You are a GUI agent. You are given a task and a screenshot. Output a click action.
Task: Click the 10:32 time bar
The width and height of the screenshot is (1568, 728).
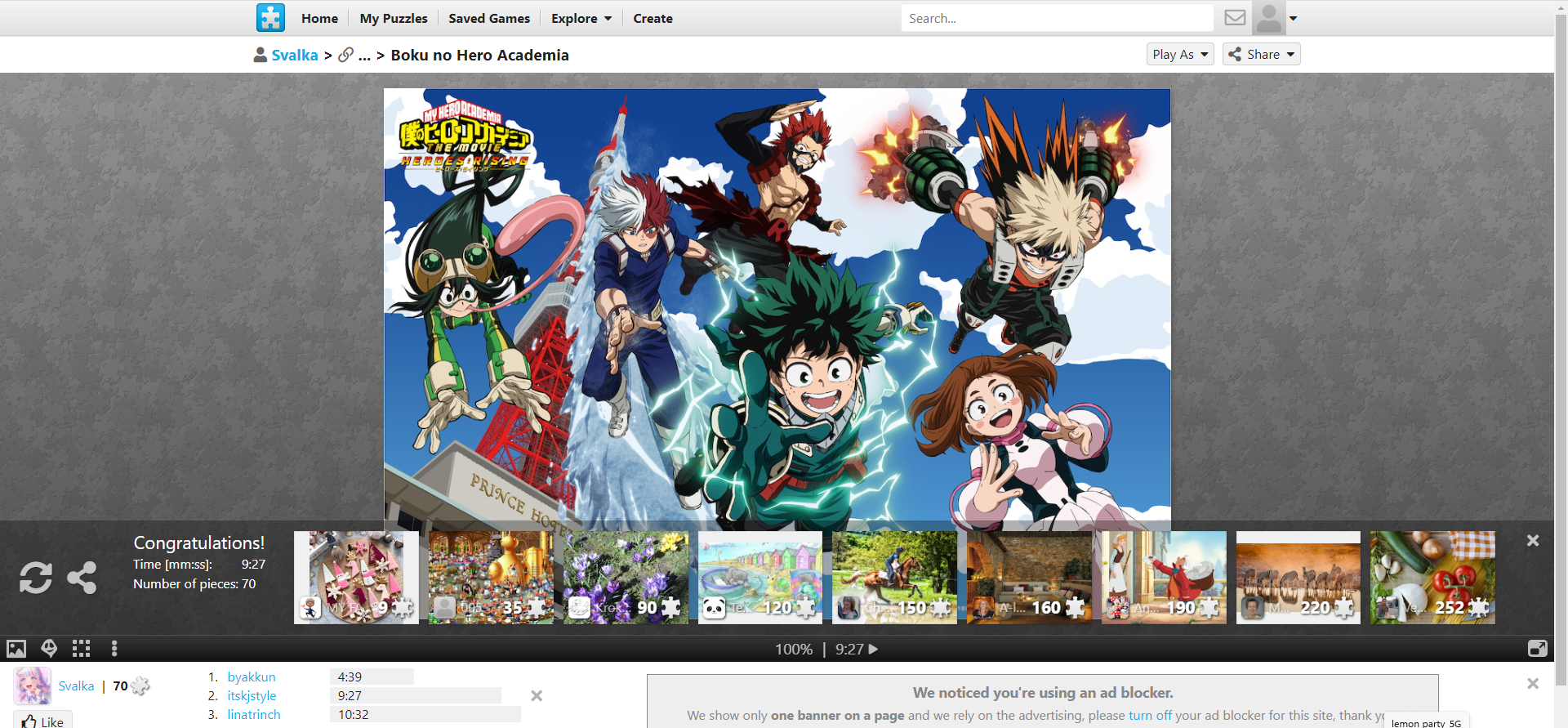425,715
